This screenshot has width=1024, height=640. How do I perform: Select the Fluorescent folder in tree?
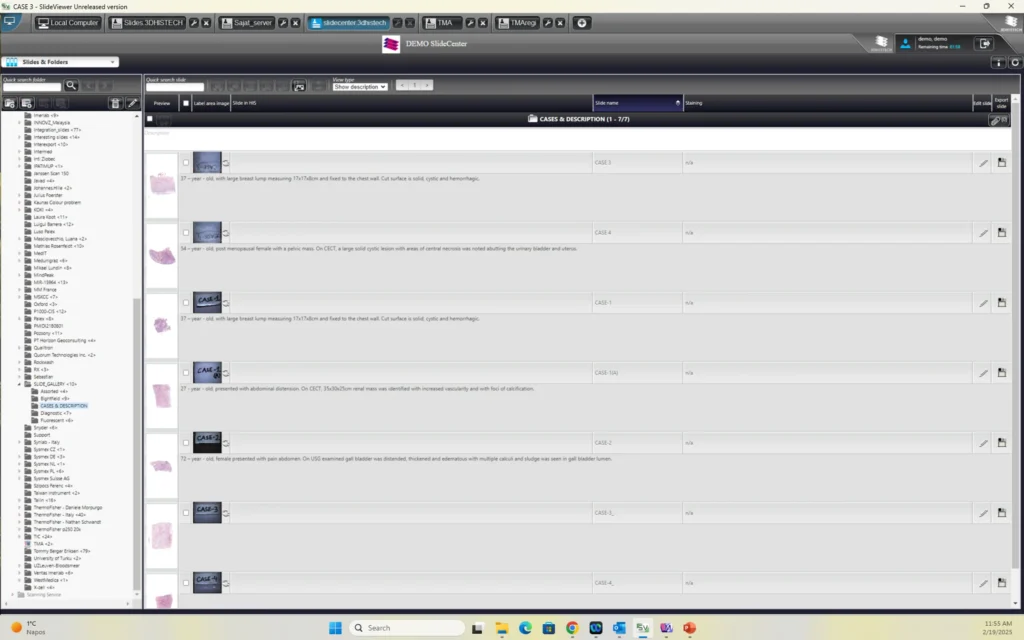pyautogui.click(x=56, y=421)
